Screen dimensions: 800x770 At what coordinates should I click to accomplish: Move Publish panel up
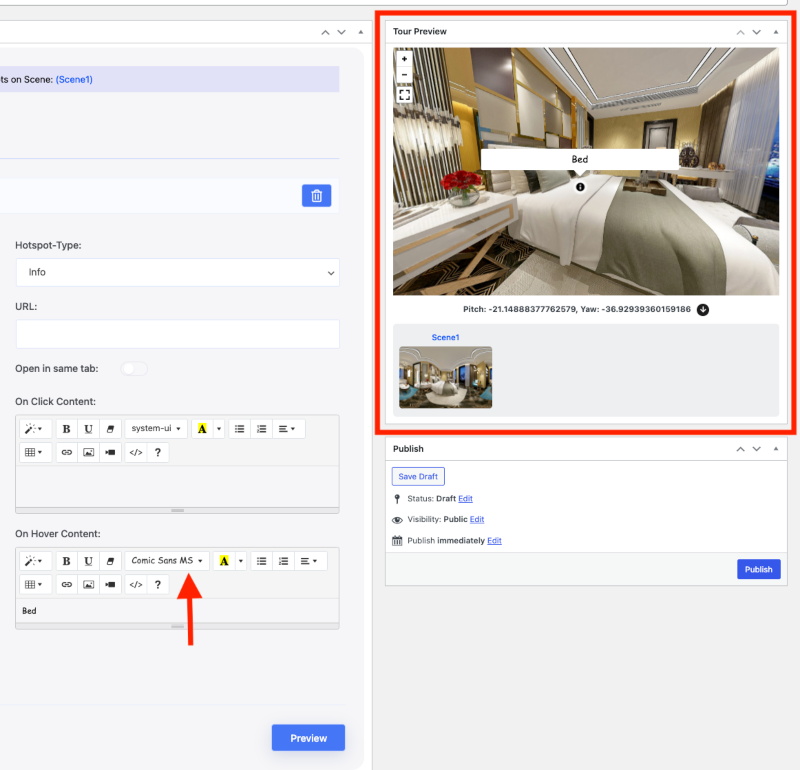click(740, 449)
